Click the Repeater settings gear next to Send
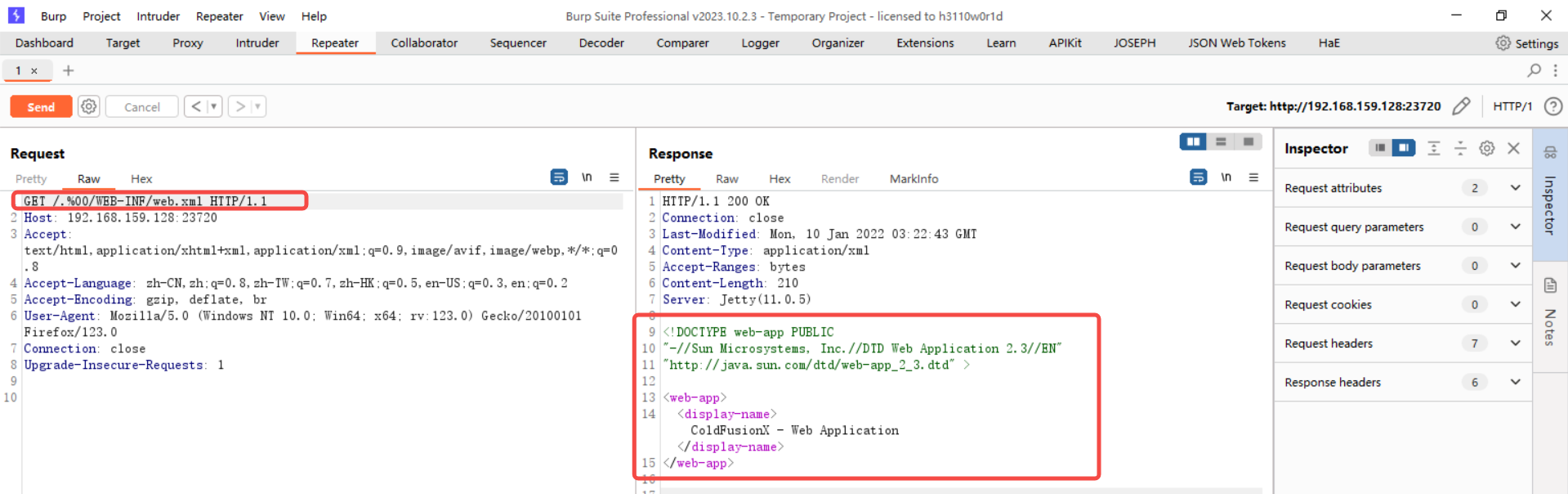 [89, 106]
